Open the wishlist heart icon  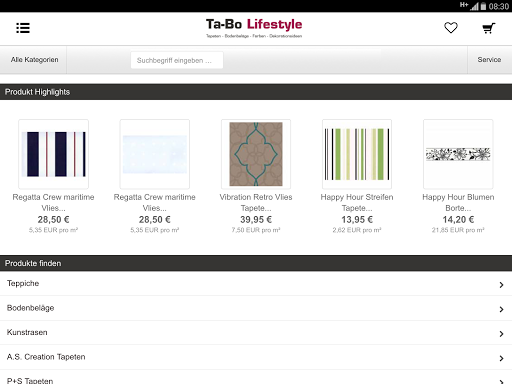coord(451,28)
